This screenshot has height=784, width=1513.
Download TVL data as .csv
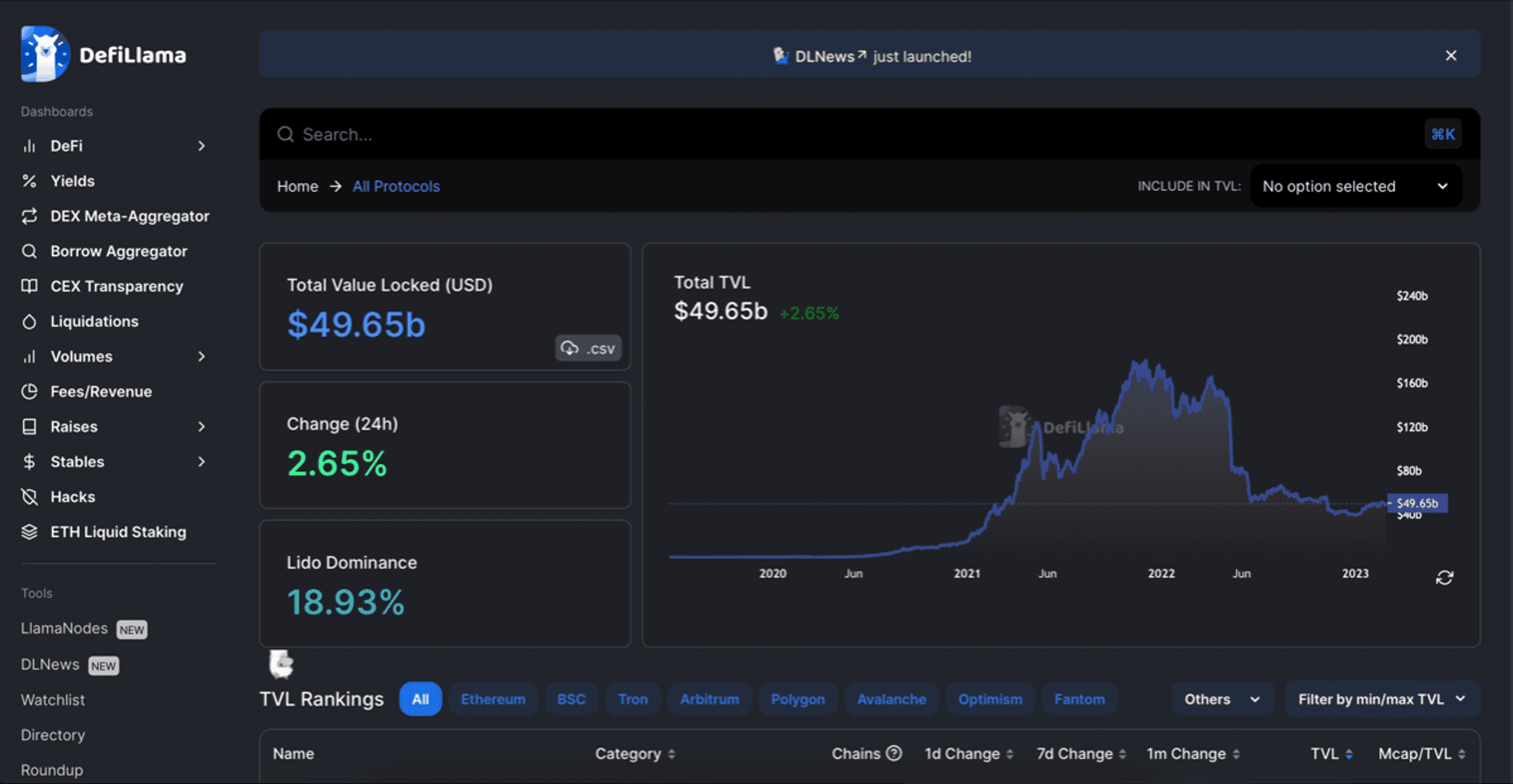click(x=588, y=348)
